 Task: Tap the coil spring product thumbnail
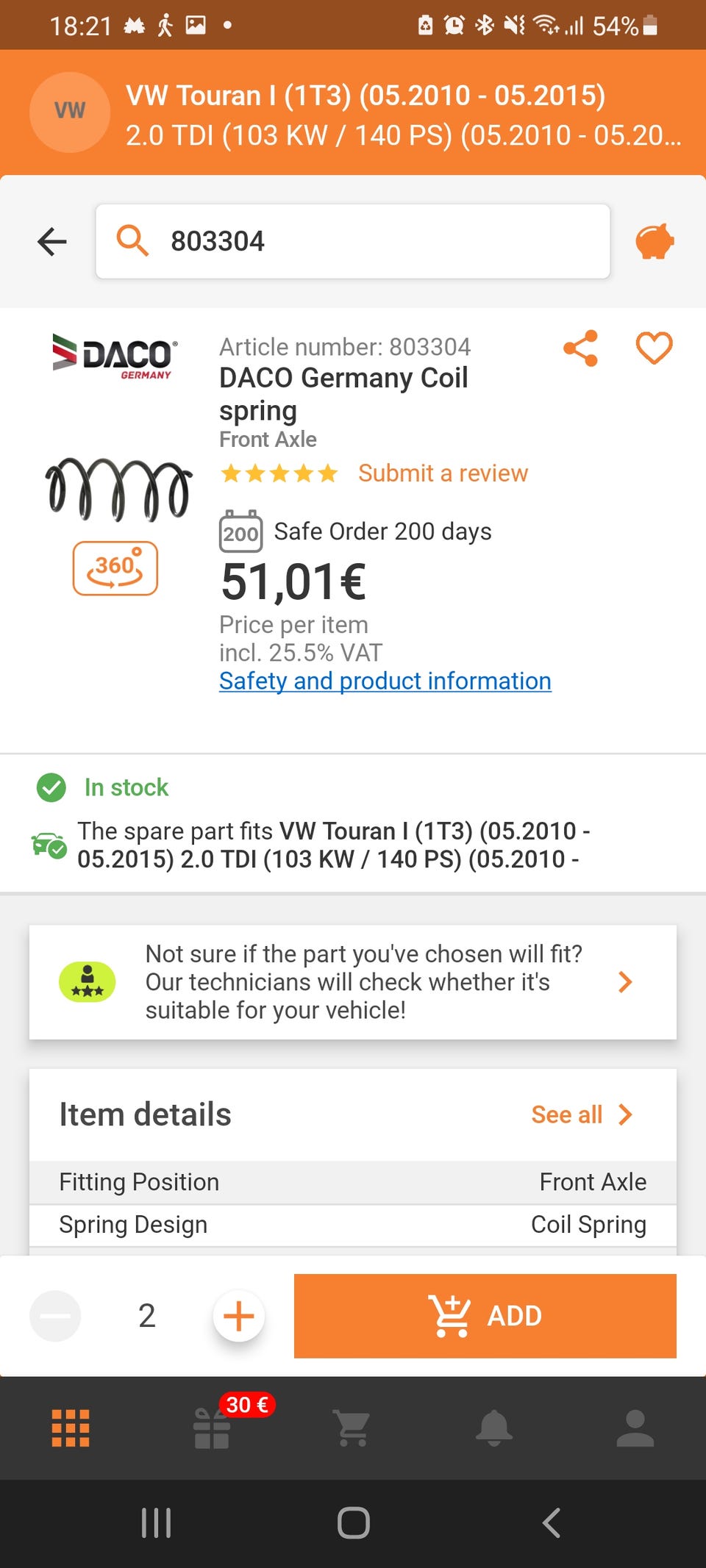point(118,489)
